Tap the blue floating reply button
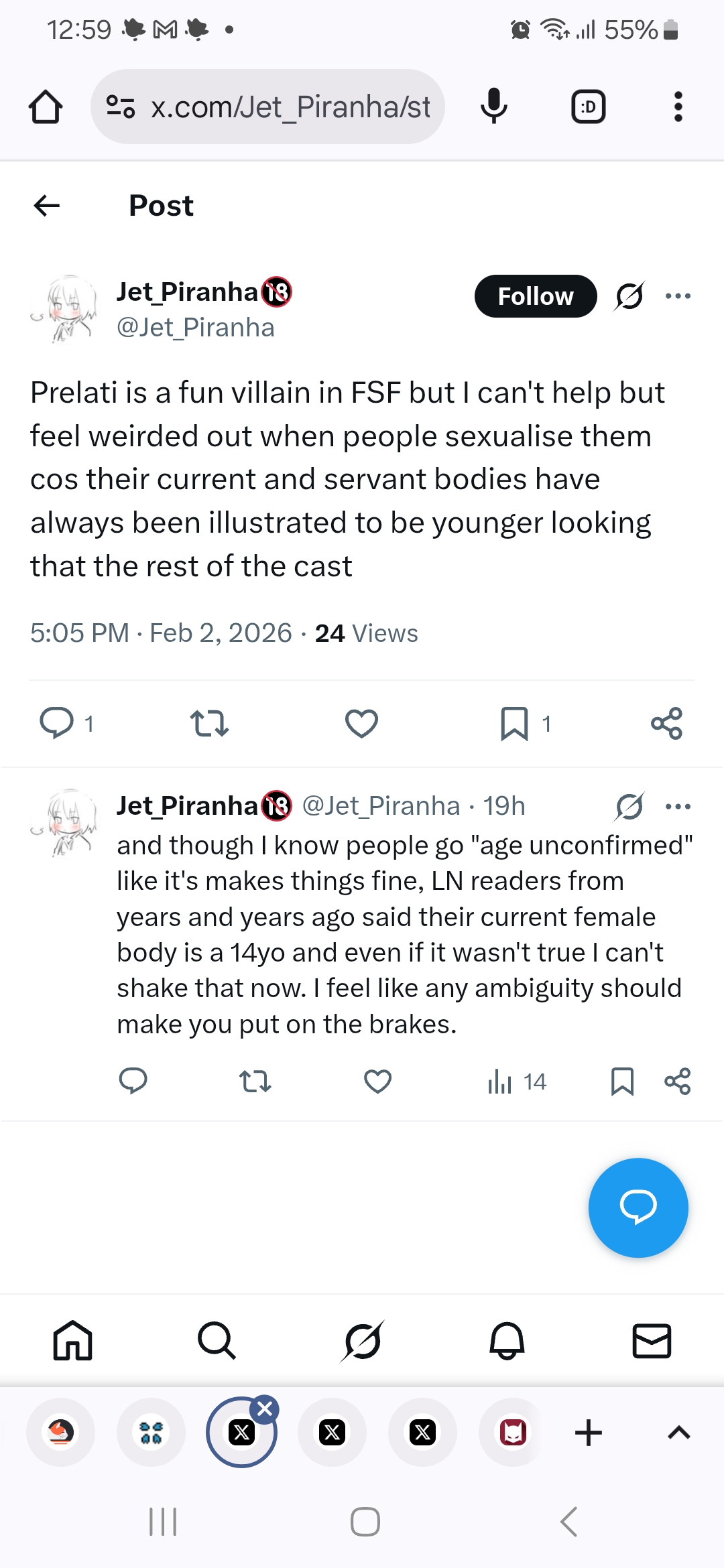 click(x=638, y=1207)
